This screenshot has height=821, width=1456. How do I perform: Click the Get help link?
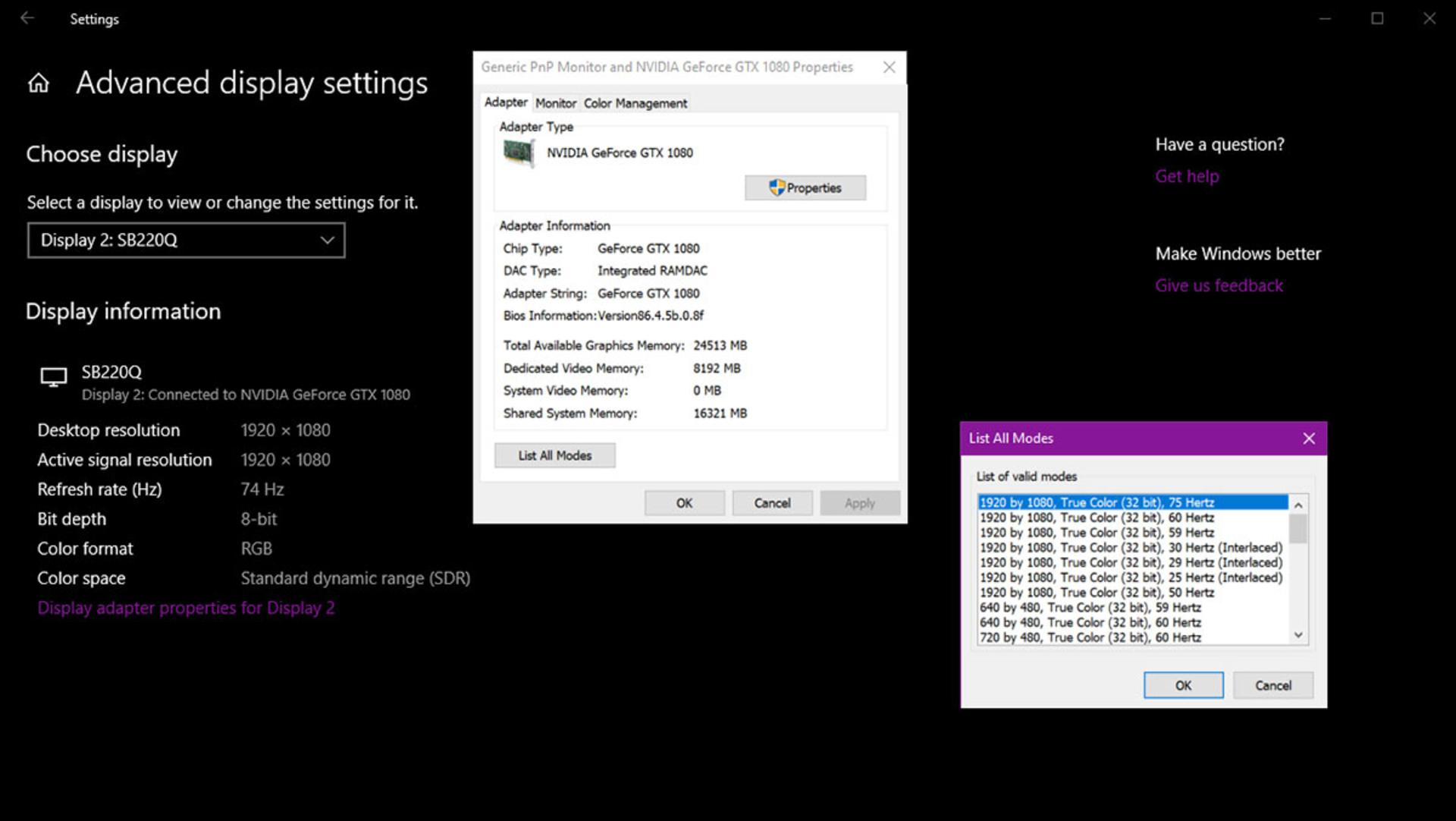(1187, 176)
